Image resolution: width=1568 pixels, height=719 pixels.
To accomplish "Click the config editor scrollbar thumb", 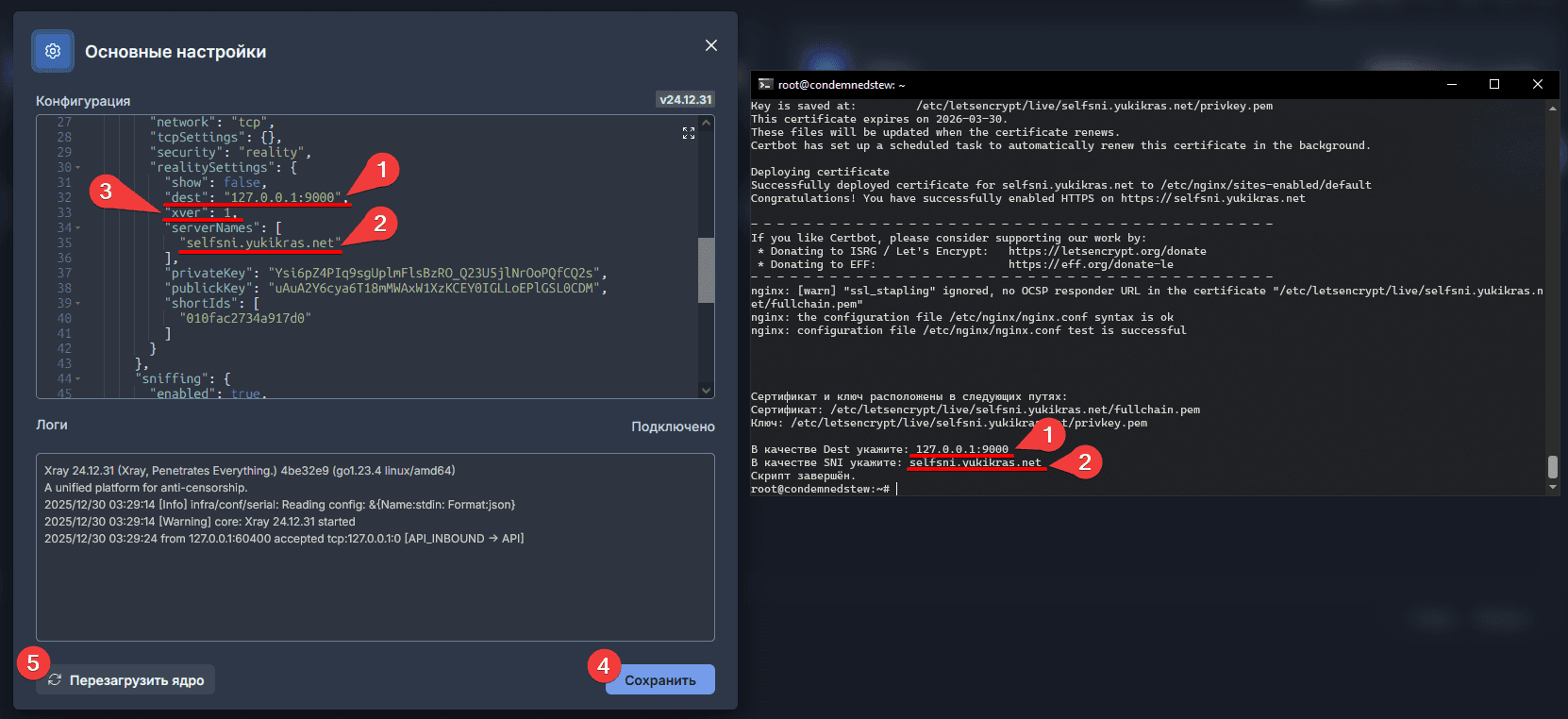I will pos(706,270).
